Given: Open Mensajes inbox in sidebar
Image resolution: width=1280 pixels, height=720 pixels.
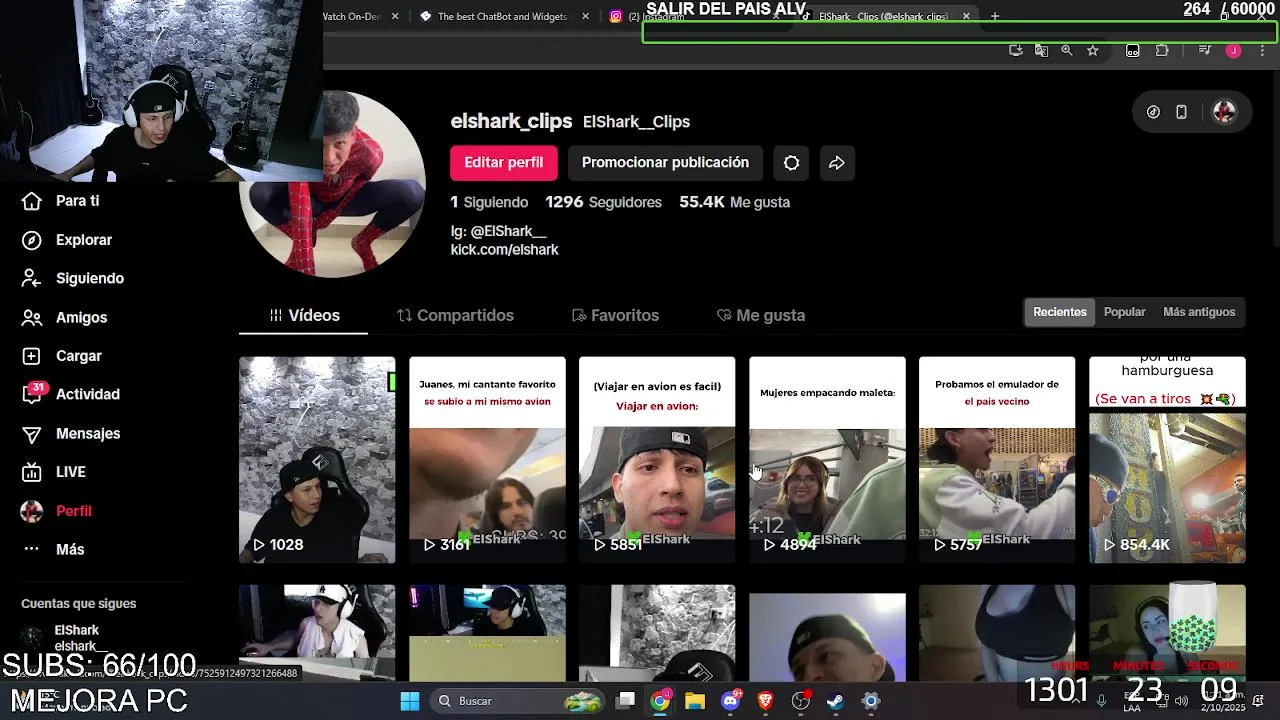Looking at the screenshot, I should (x=71, y=433).
